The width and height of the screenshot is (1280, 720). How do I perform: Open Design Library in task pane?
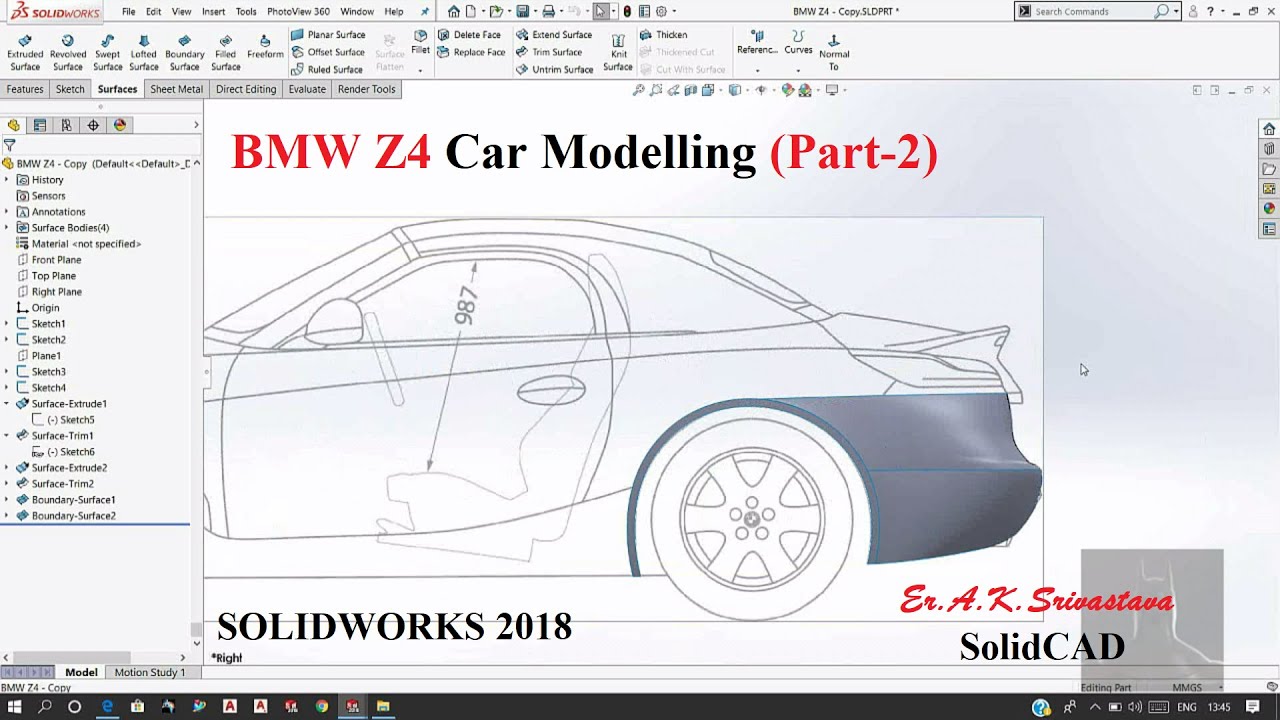pos(1269,149)
